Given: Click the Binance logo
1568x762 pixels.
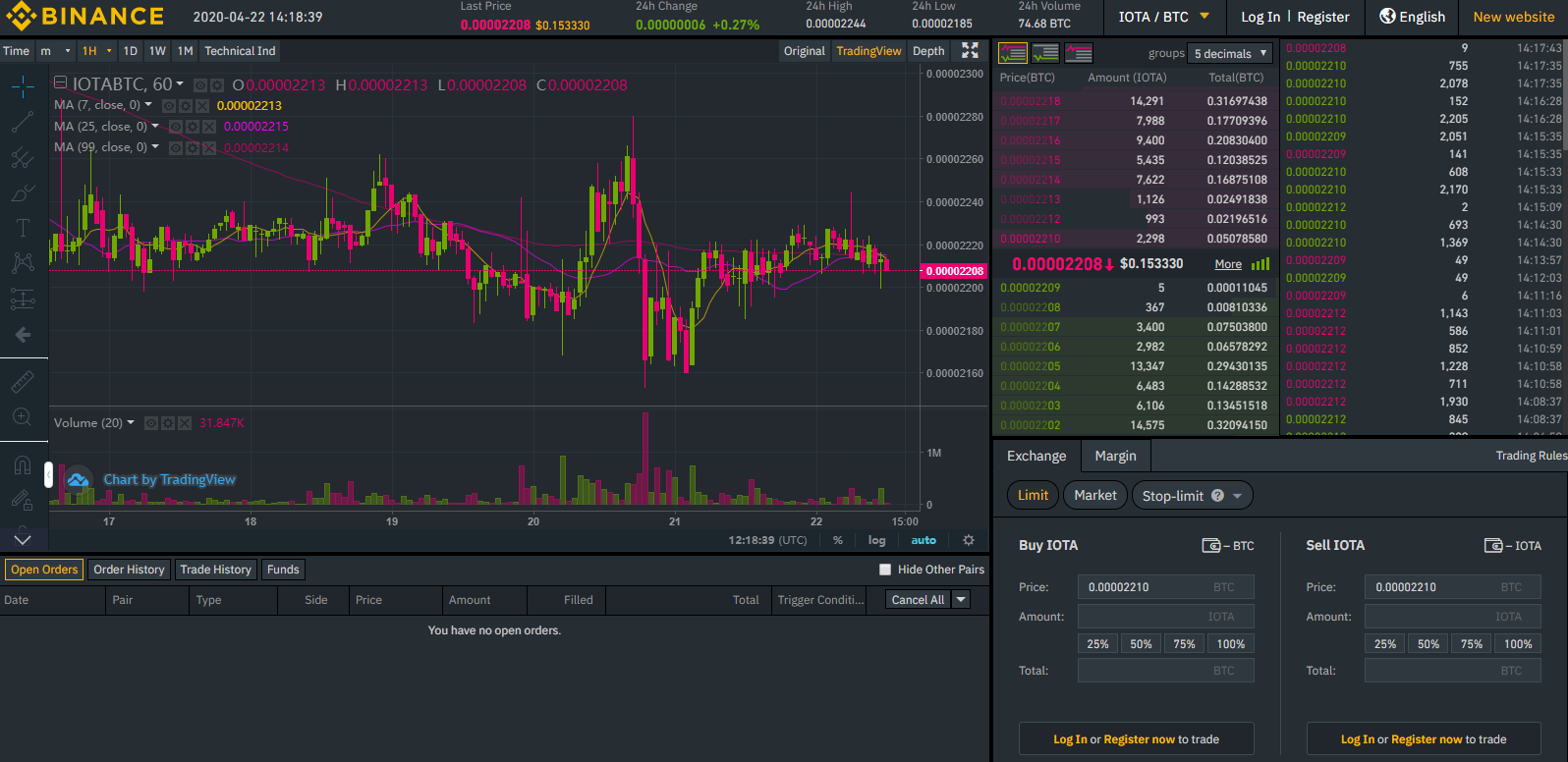Looking at the screenshot, I should click(85, 17).
